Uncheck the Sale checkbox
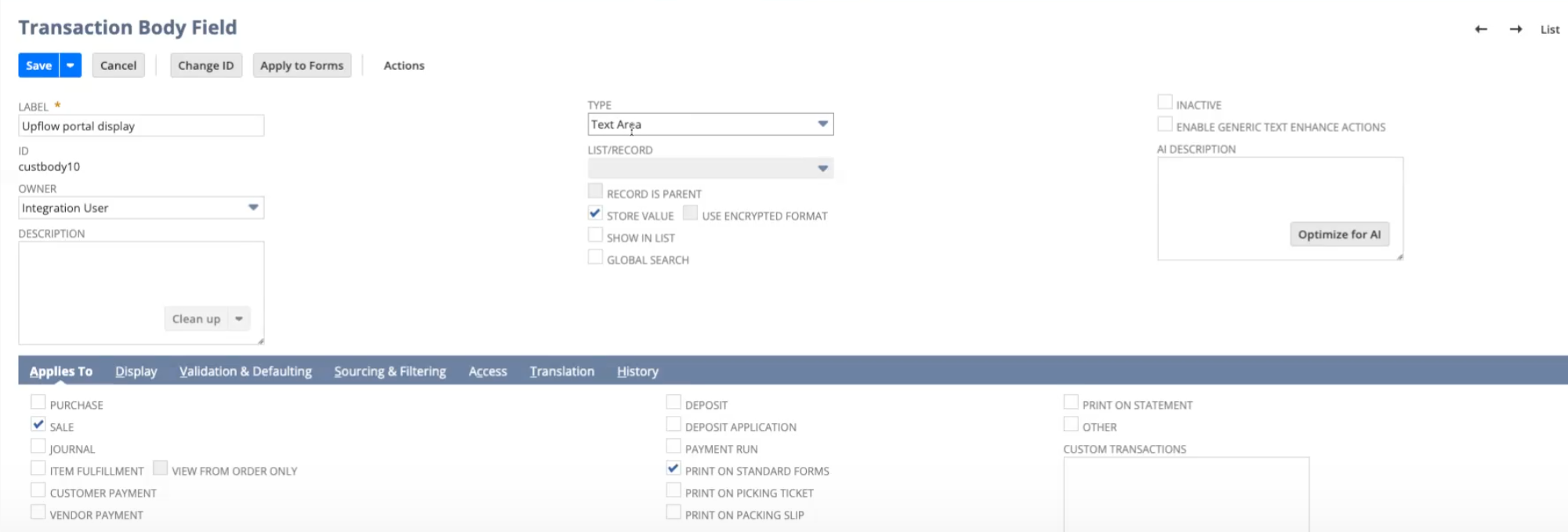Screen dimensions: 1568x532 [38, 424]
